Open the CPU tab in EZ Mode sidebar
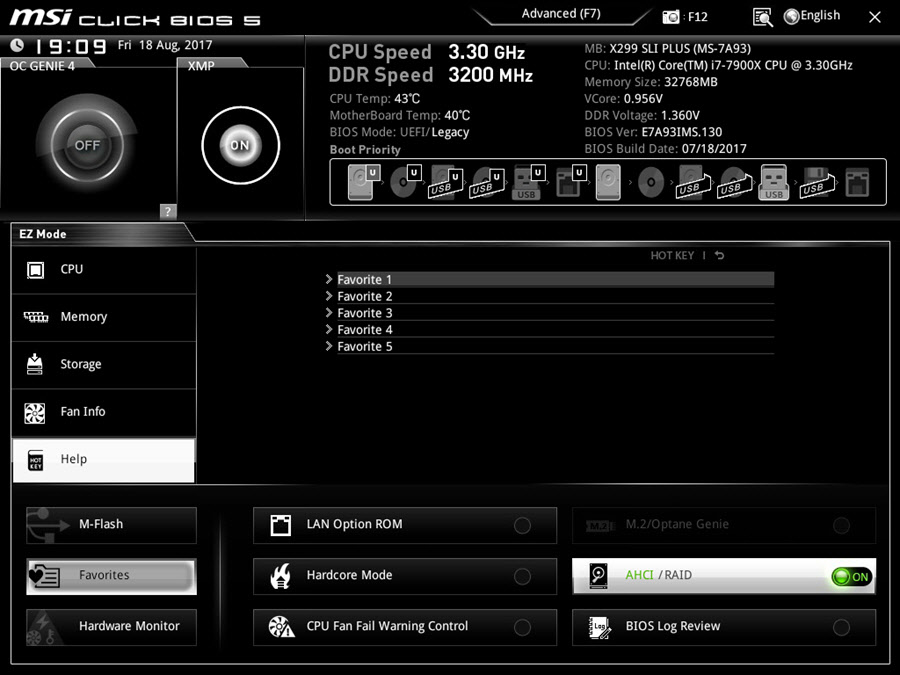Viewport: 900px width, 675px height. pyautogui.click(x=104, y=269)
